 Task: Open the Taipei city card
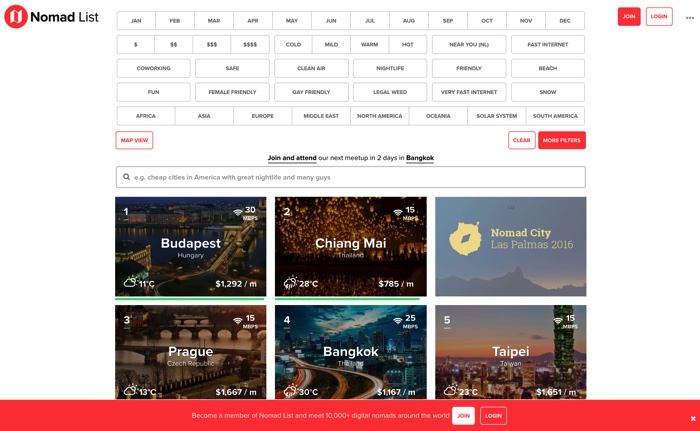click(x=511, y=352)
